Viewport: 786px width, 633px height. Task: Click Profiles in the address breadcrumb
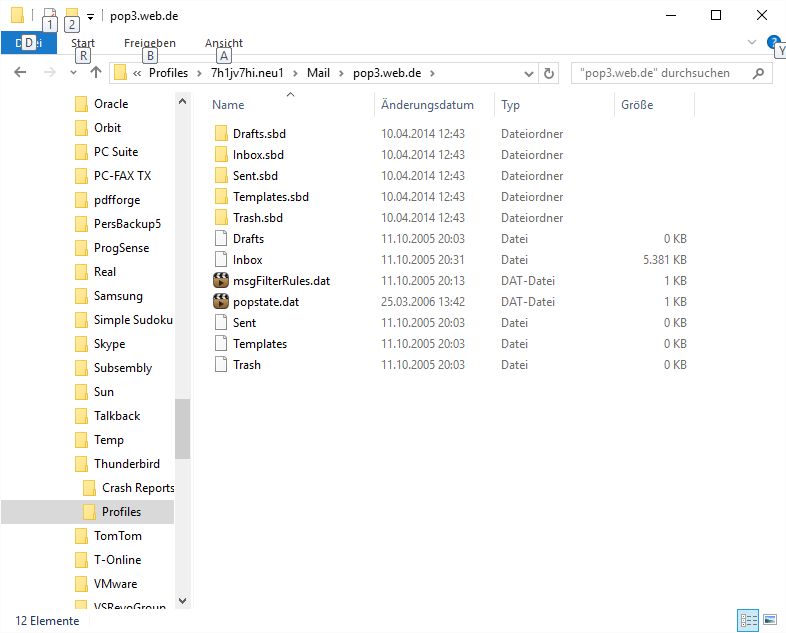(168, 73)
